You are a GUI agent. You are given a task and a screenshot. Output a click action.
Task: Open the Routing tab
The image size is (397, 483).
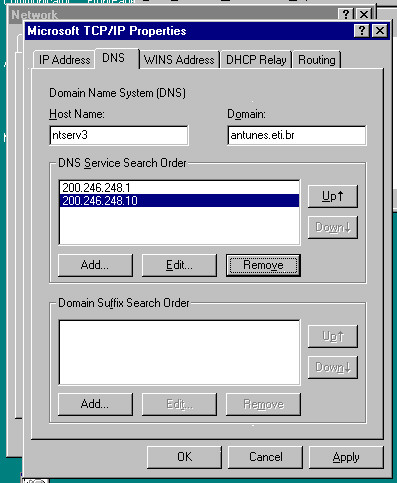pos(317,60)
